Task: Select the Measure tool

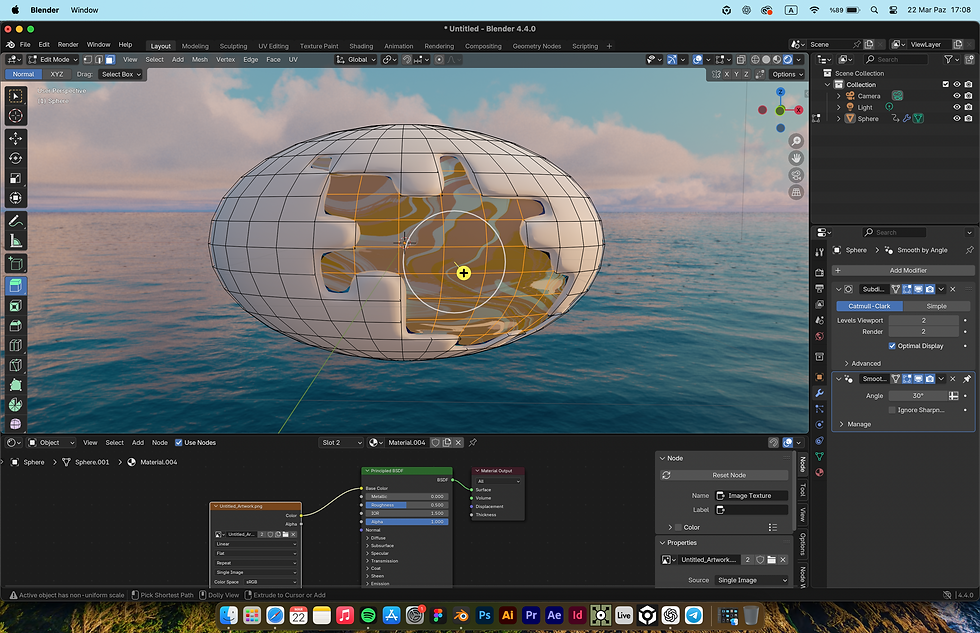Action: click(x=16, y=241)
